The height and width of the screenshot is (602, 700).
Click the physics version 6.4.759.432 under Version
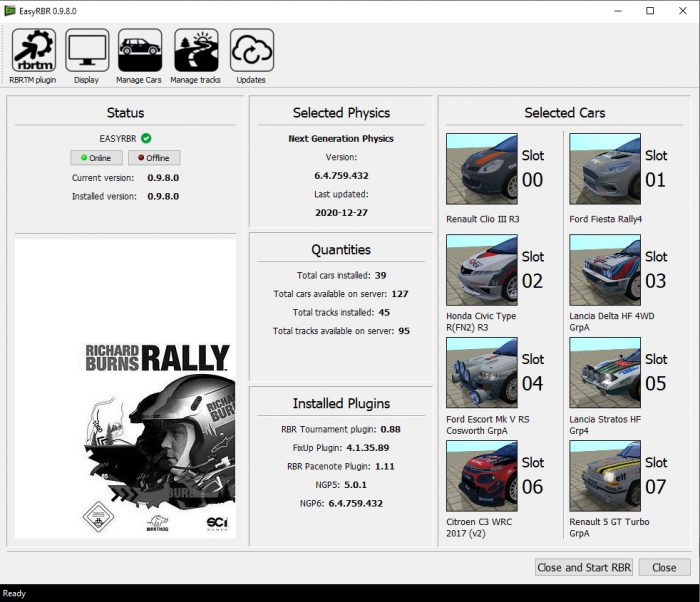[341, 176]
